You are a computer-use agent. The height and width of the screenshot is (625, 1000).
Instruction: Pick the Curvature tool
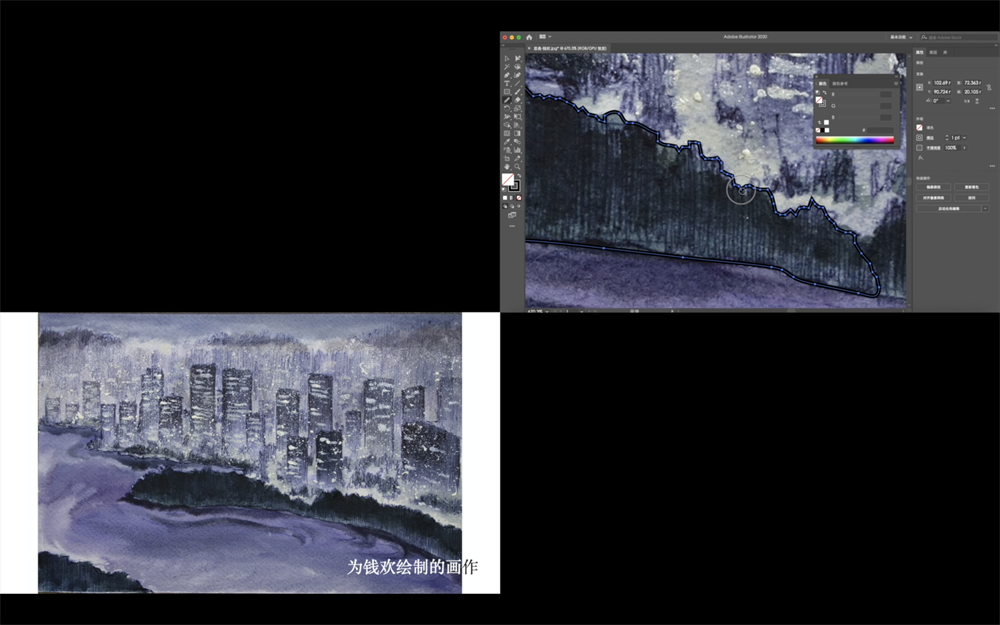point(517,75)
